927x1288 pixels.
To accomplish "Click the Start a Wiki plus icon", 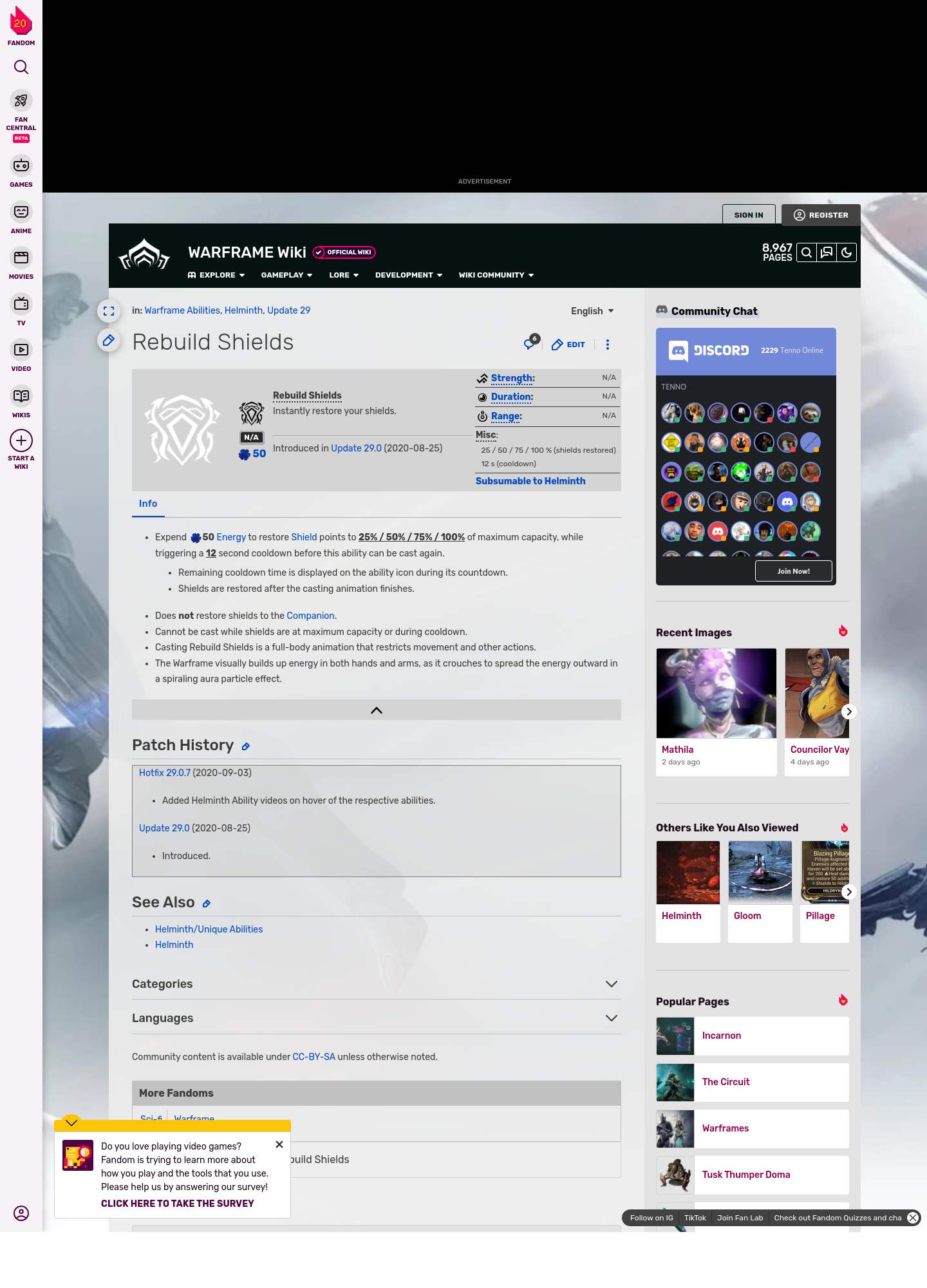I will (x=21, y=440).
